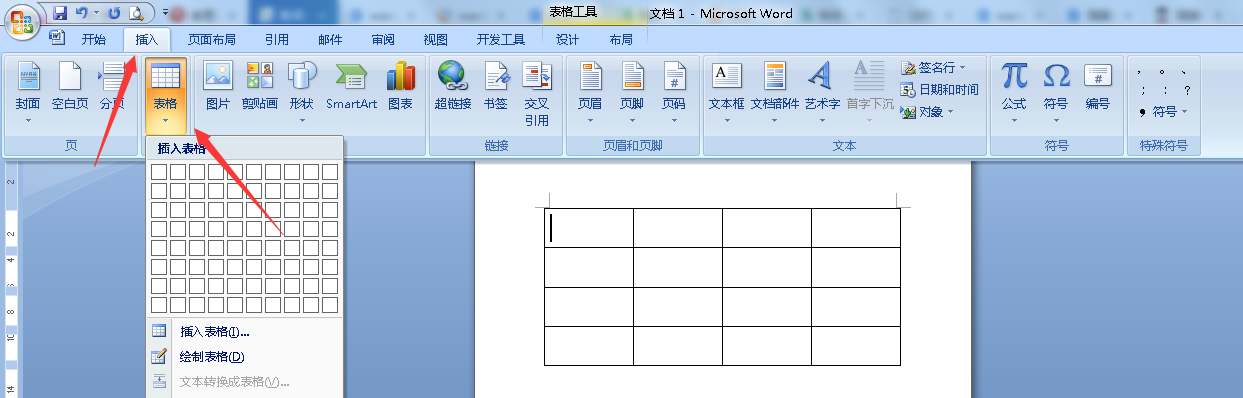Click the bottom-right cell of the document table
This screenshot has width=1243, height=398.
[x=856, y=346]
